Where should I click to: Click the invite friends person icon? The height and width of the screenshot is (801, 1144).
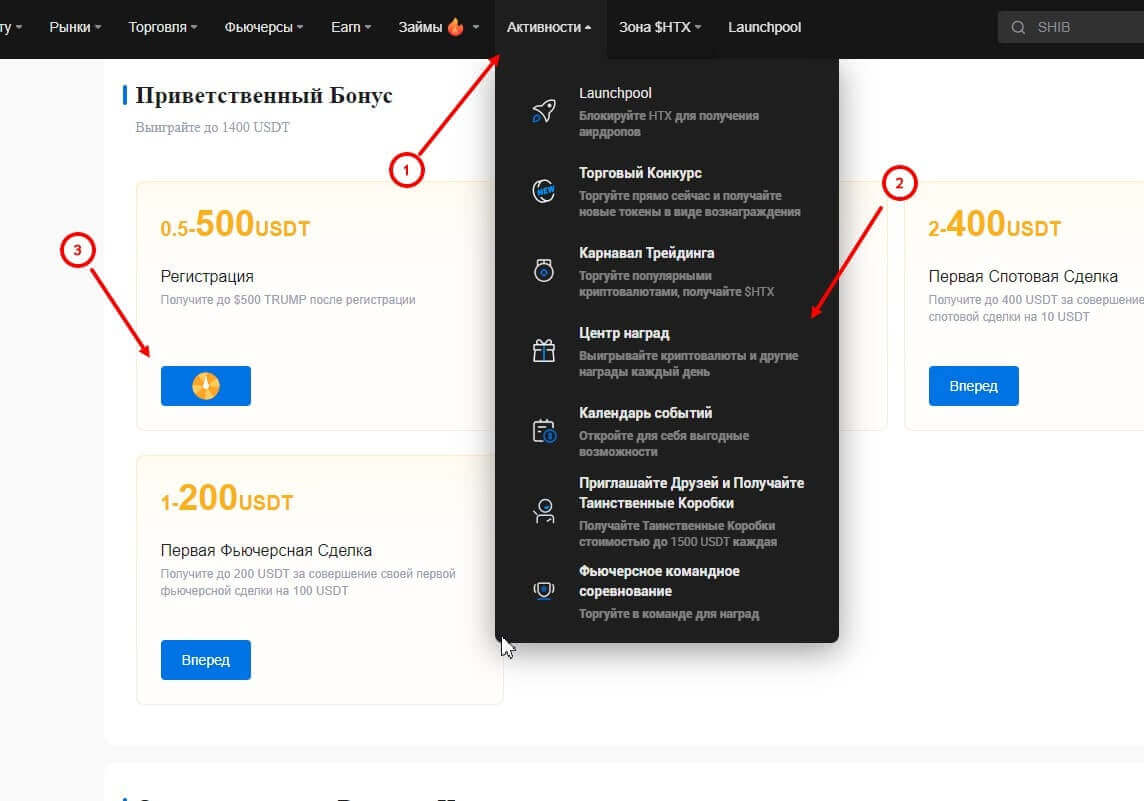click(544, 512)
